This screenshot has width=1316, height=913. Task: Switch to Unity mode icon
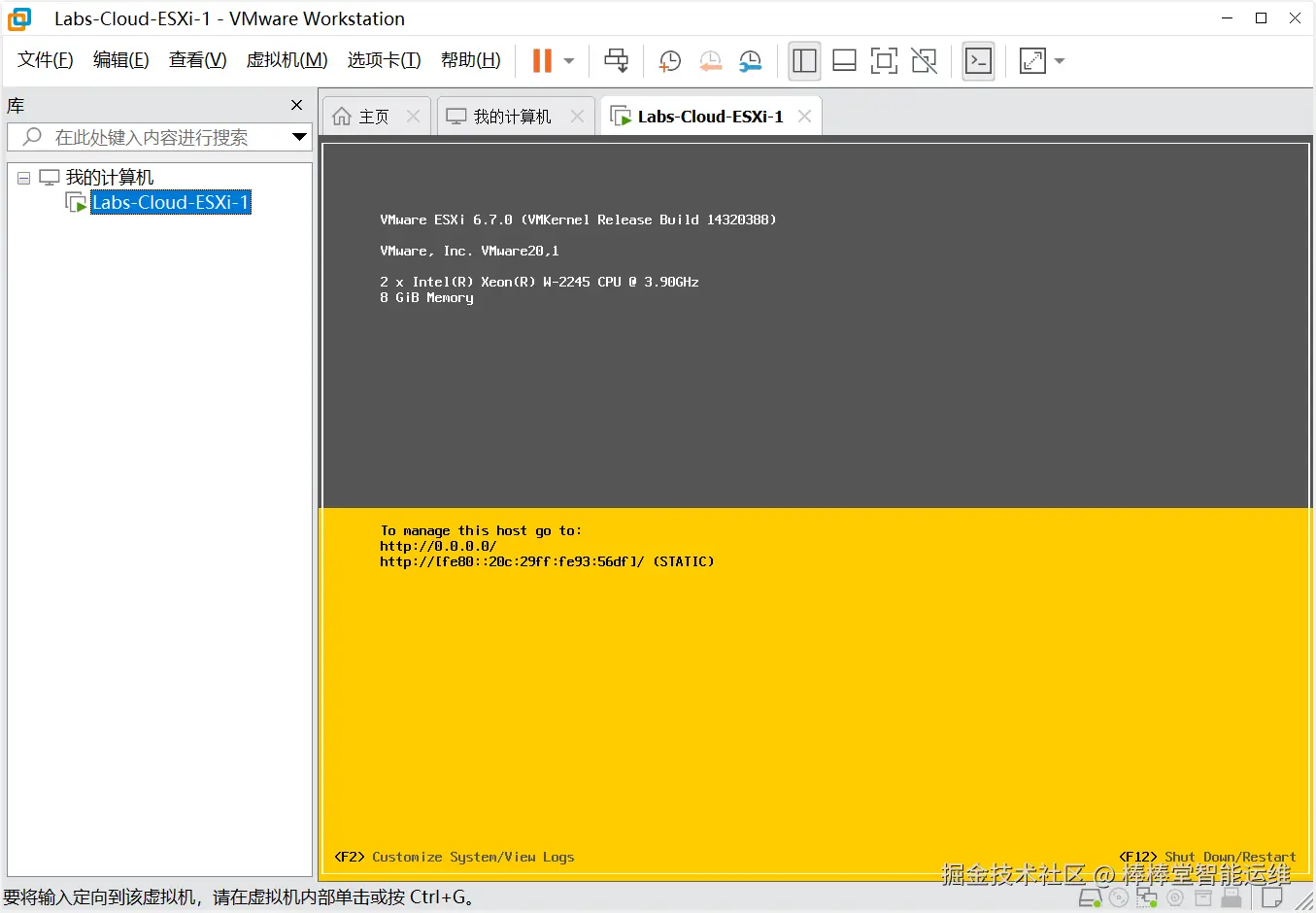click(x=925, y=61)
